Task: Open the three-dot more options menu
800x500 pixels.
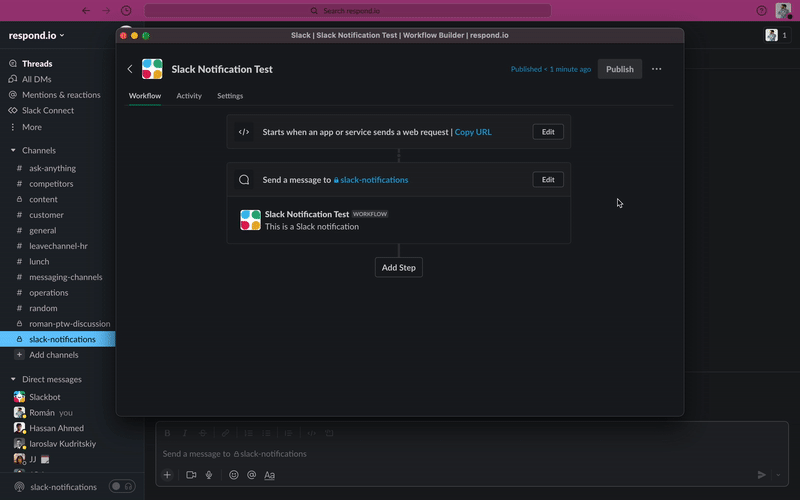Action: tap(657, 69)
